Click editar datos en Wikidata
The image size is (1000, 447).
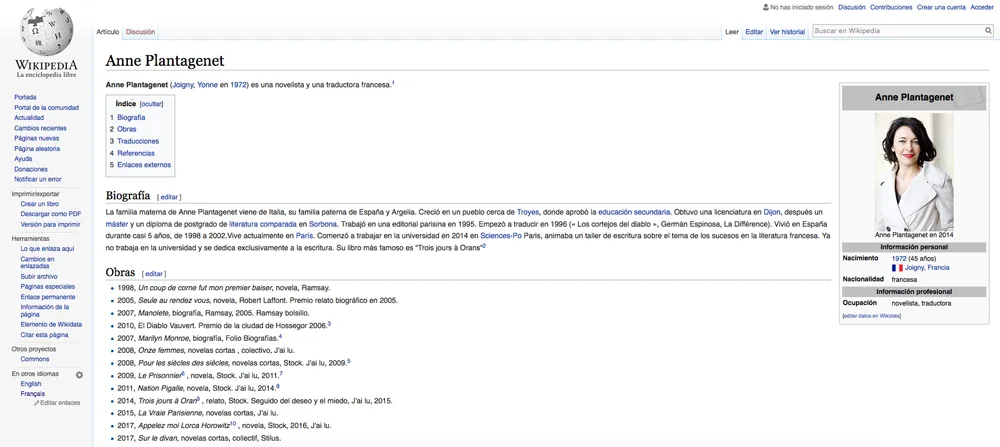tap(872, 316)
